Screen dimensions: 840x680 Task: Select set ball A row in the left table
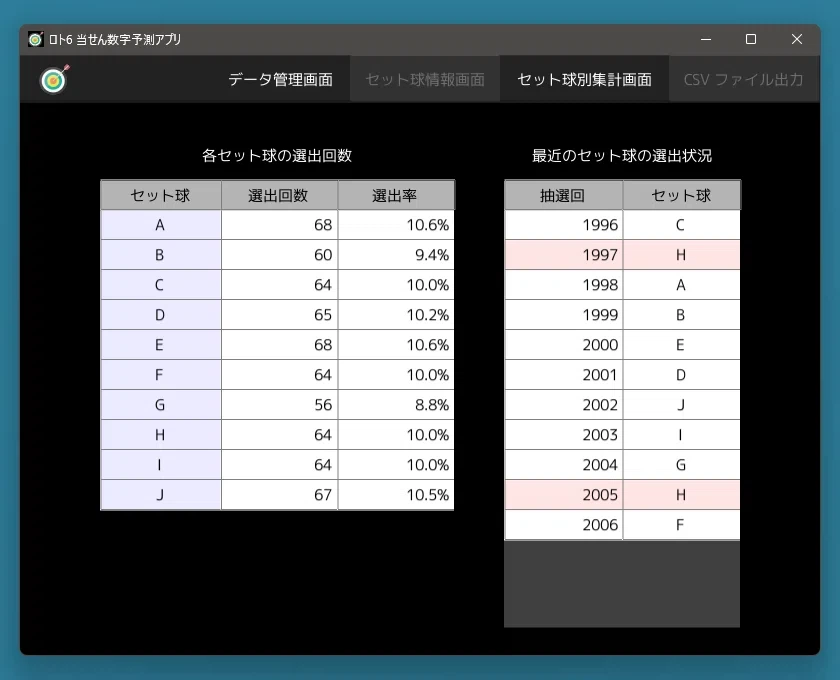point(278,225)
